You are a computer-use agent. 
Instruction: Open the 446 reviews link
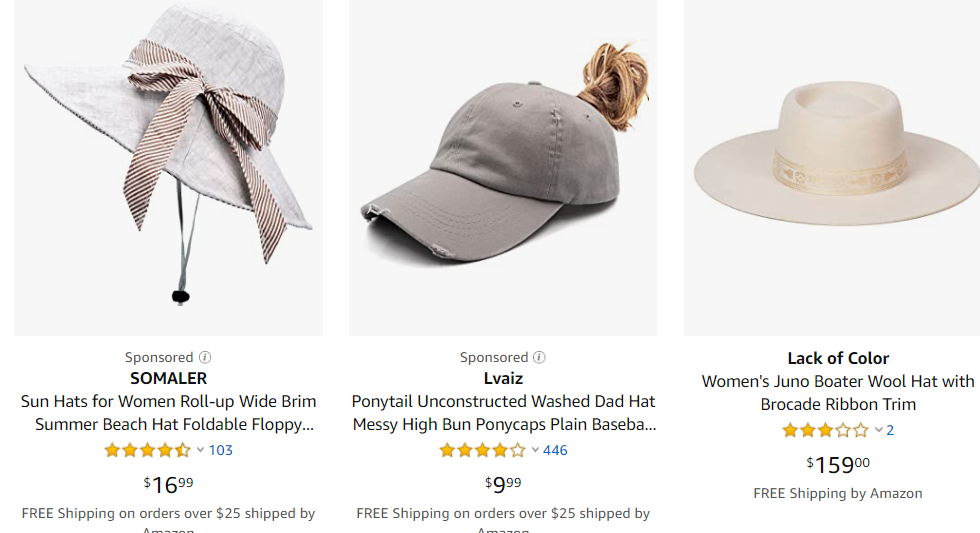point(555,451)
